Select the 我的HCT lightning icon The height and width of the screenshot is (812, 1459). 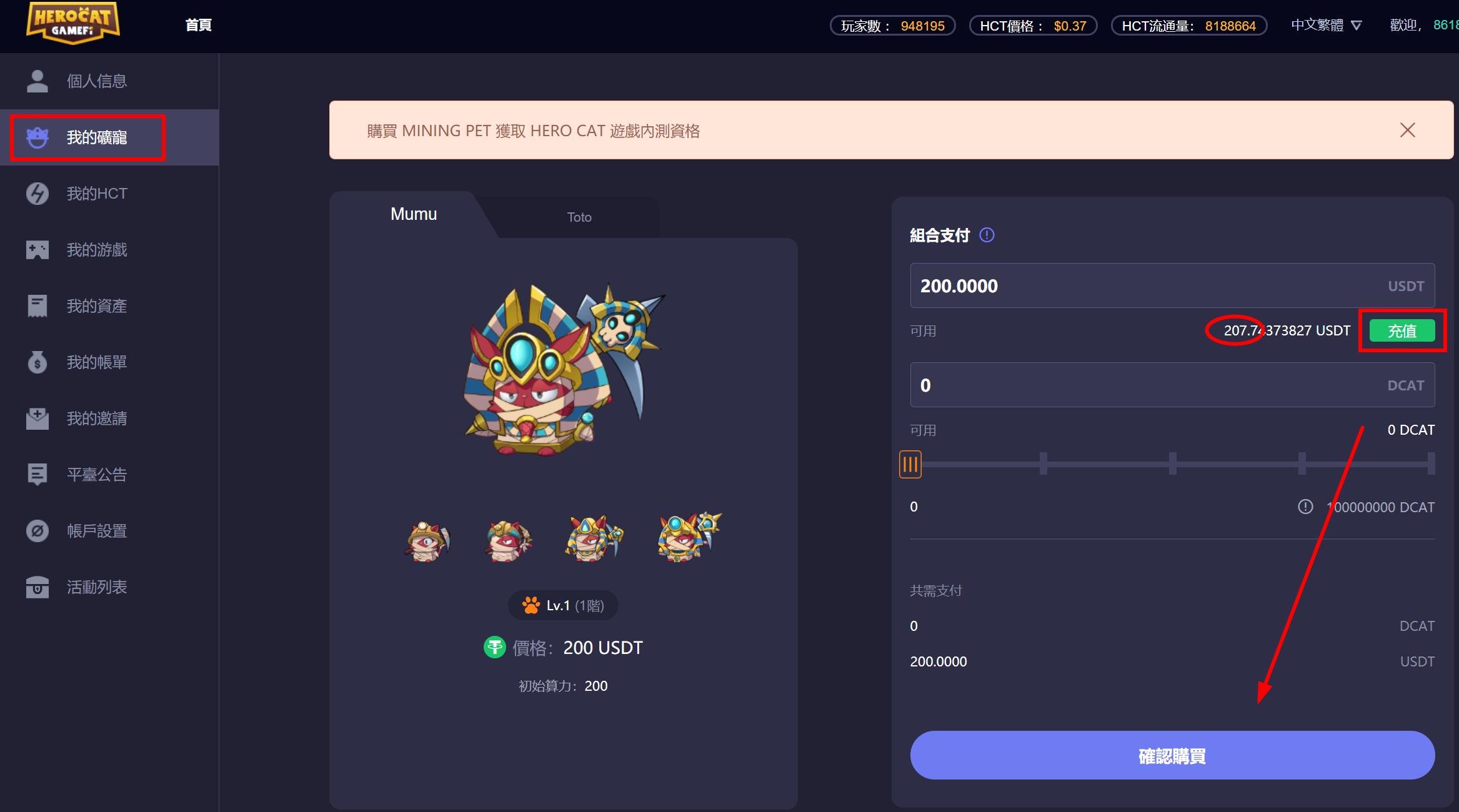[x=37, y=194]
